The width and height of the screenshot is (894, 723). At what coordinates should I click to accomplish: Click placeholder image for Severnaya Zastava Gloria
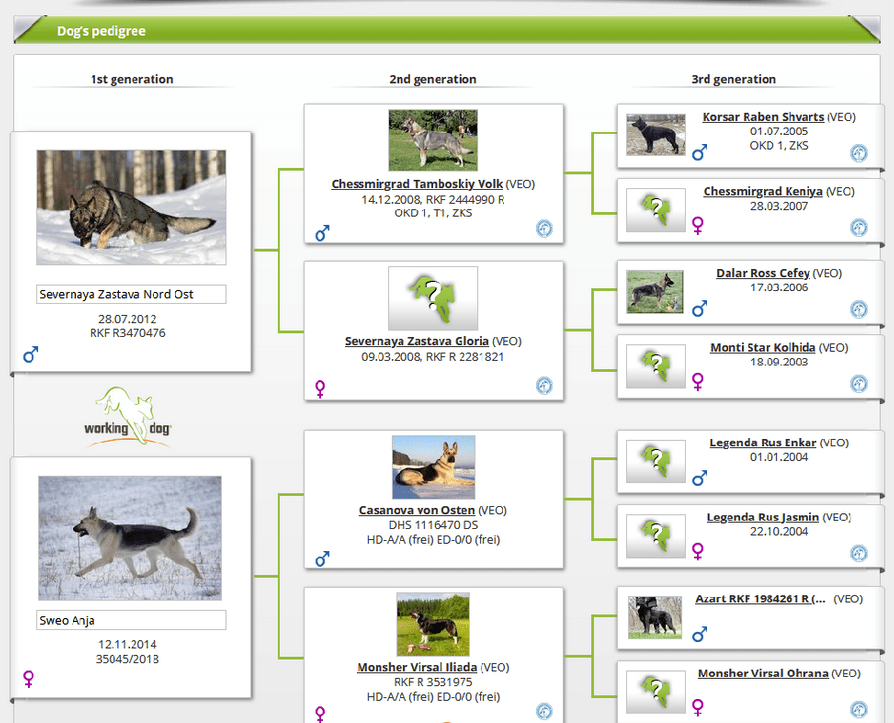click(x=432, y=298)
